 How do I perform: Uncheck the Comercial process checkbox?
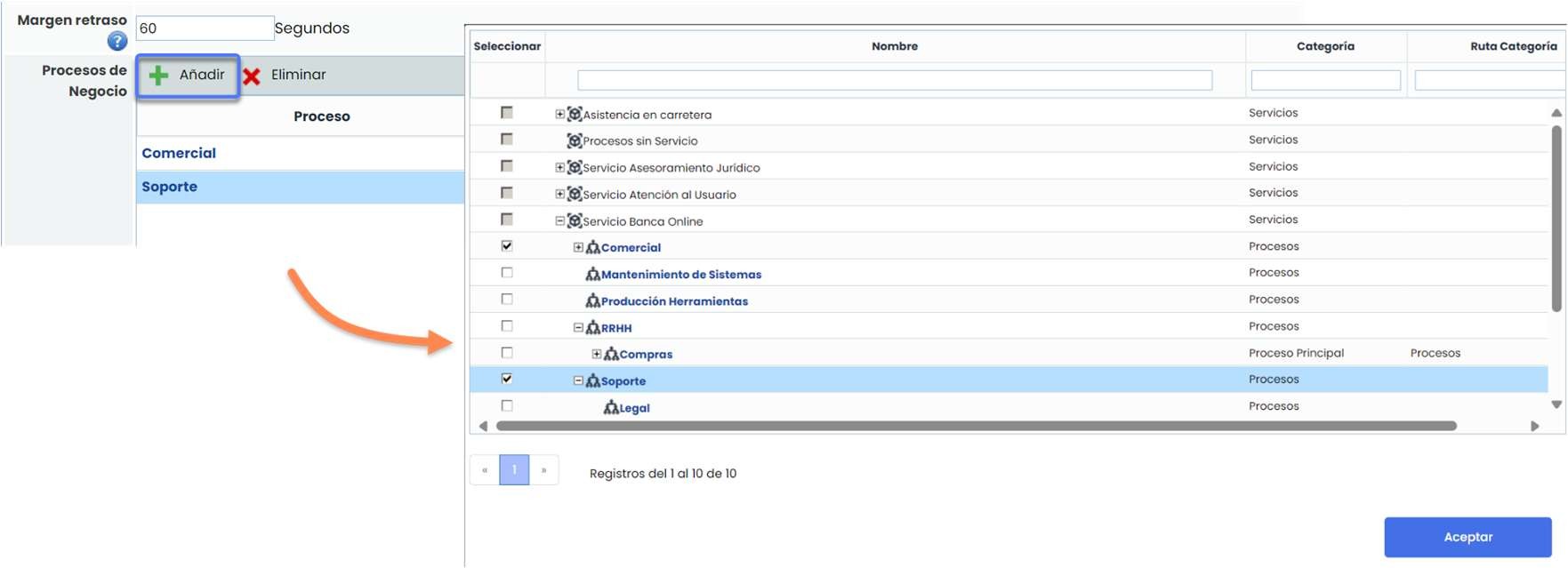507,246
